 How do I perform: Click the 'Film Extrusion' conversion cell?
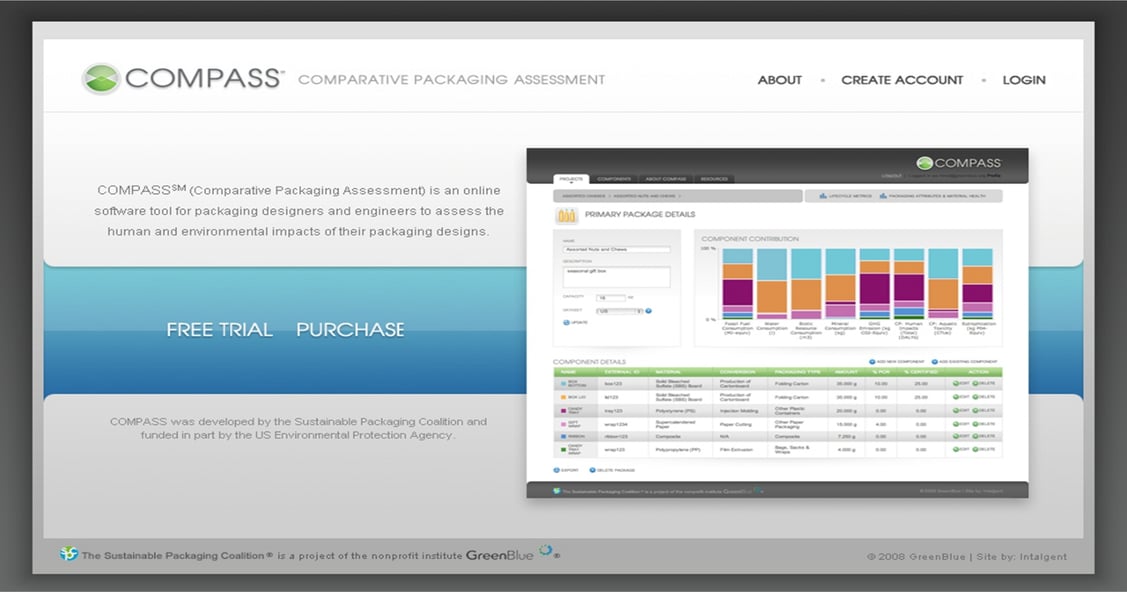tap(736, 450)
